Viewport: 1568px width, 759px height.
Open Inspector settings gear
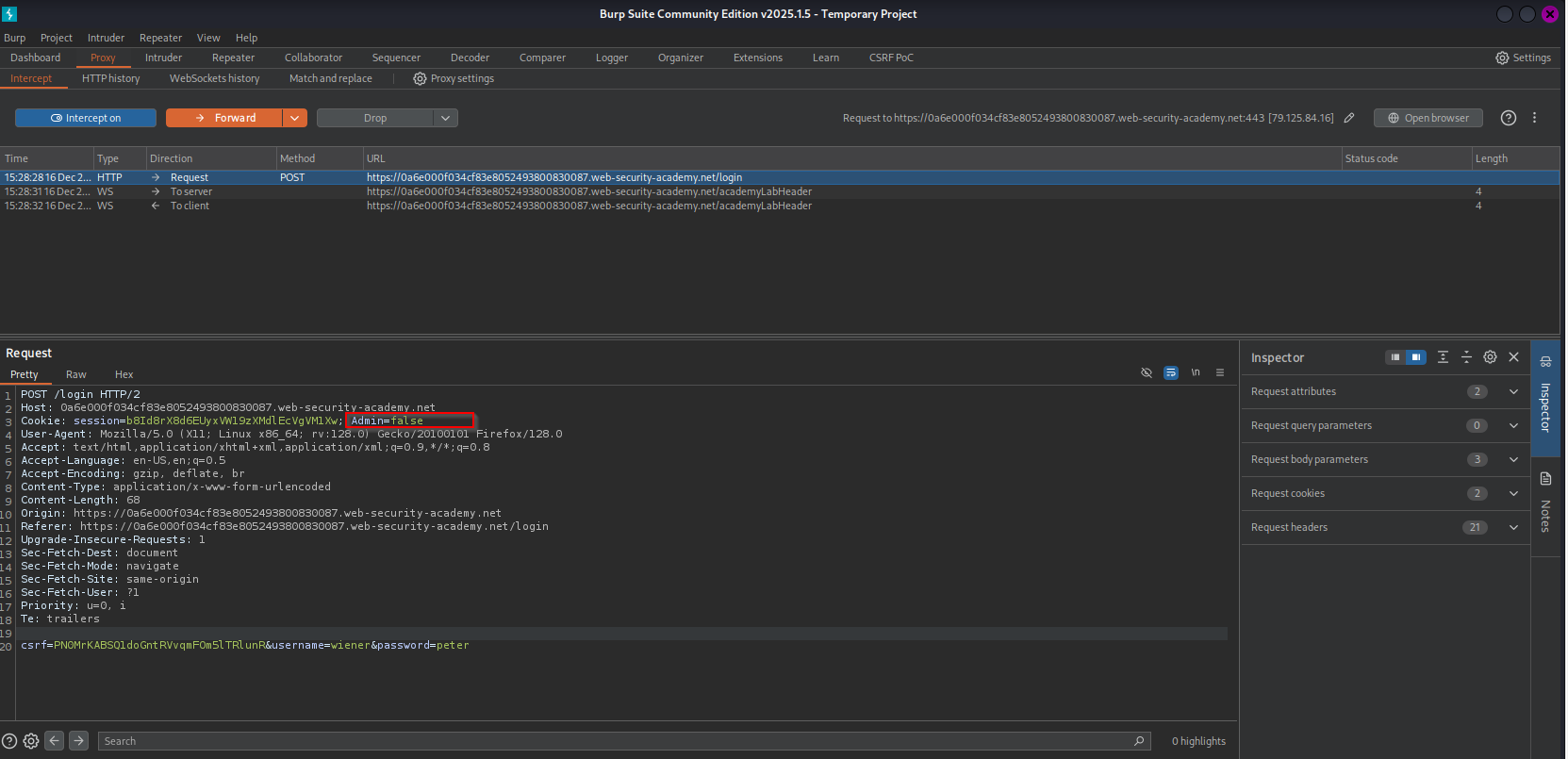click(1490, 357)
